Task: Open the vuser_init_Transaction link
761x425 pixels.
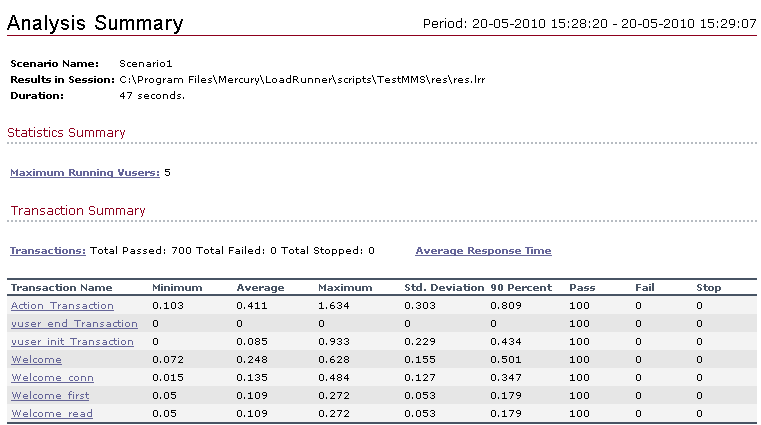Action: [x=72, y=342]
